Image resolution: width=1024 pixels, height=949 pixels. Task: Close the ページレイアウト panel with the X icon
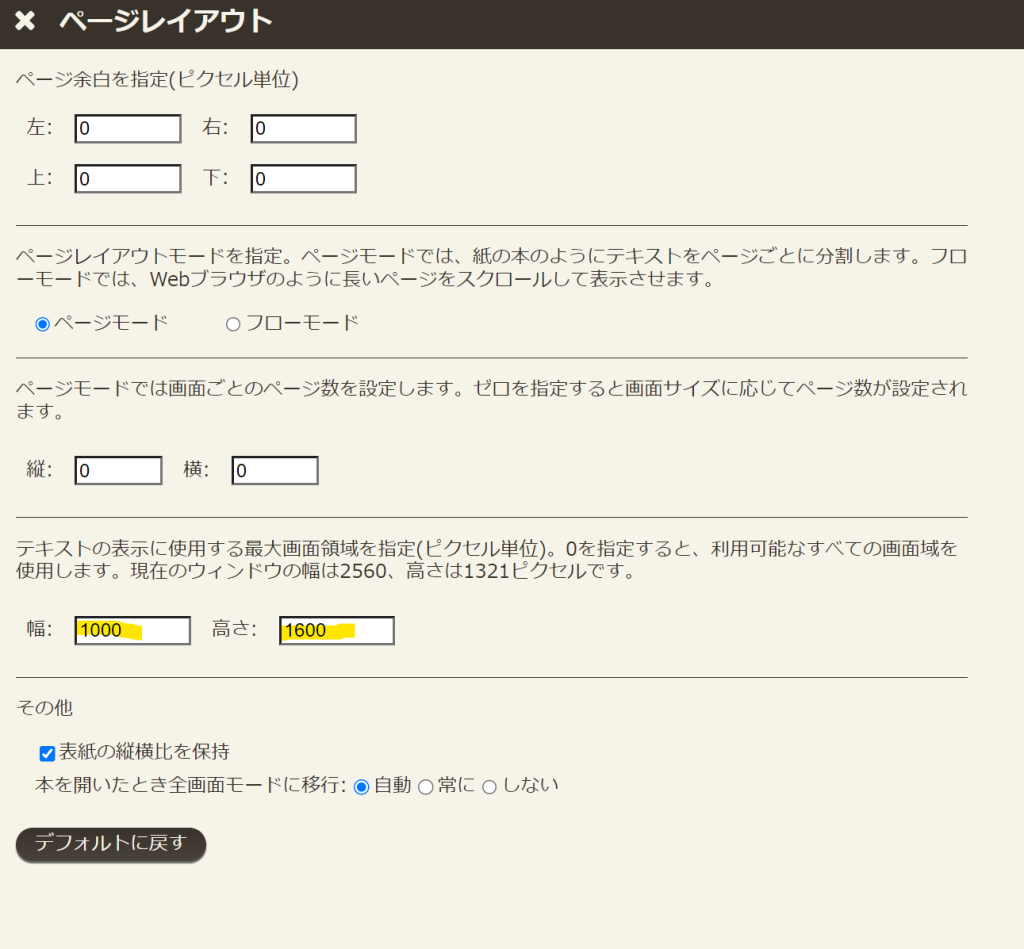25,22
